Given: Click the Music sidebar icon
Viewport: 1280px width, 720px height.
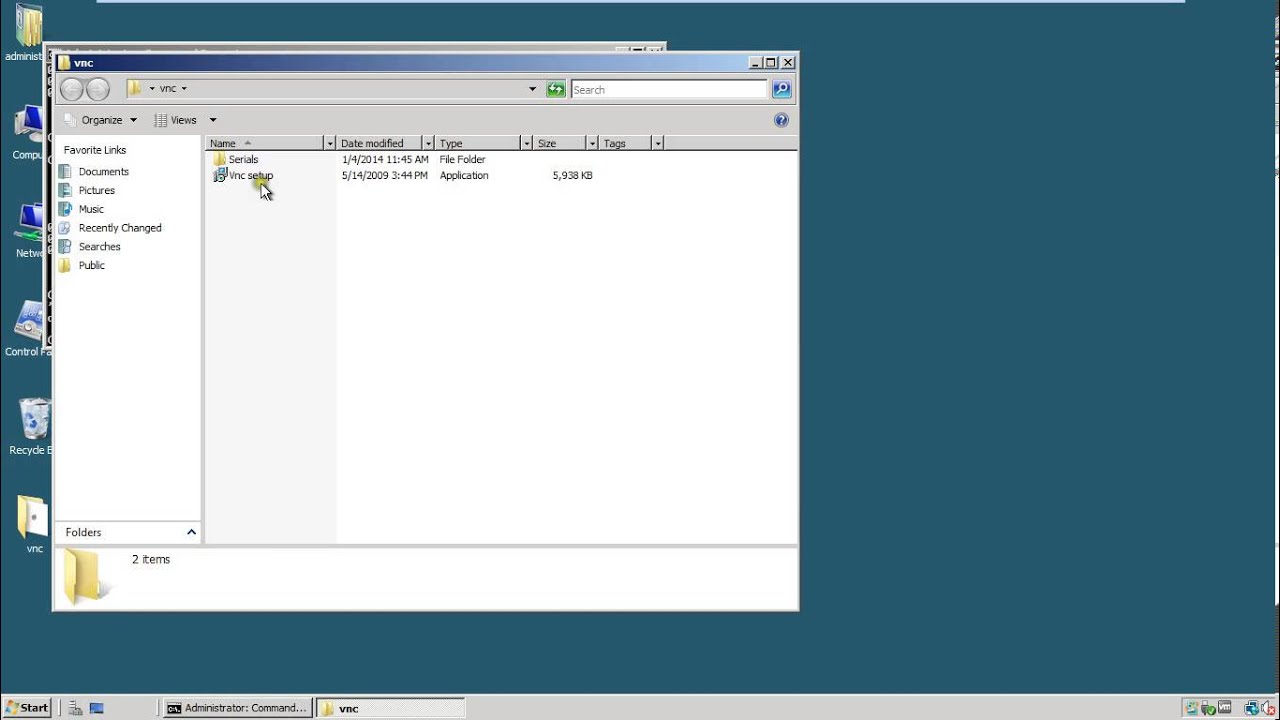Looking at the screenshot, I should coord(65,209).
